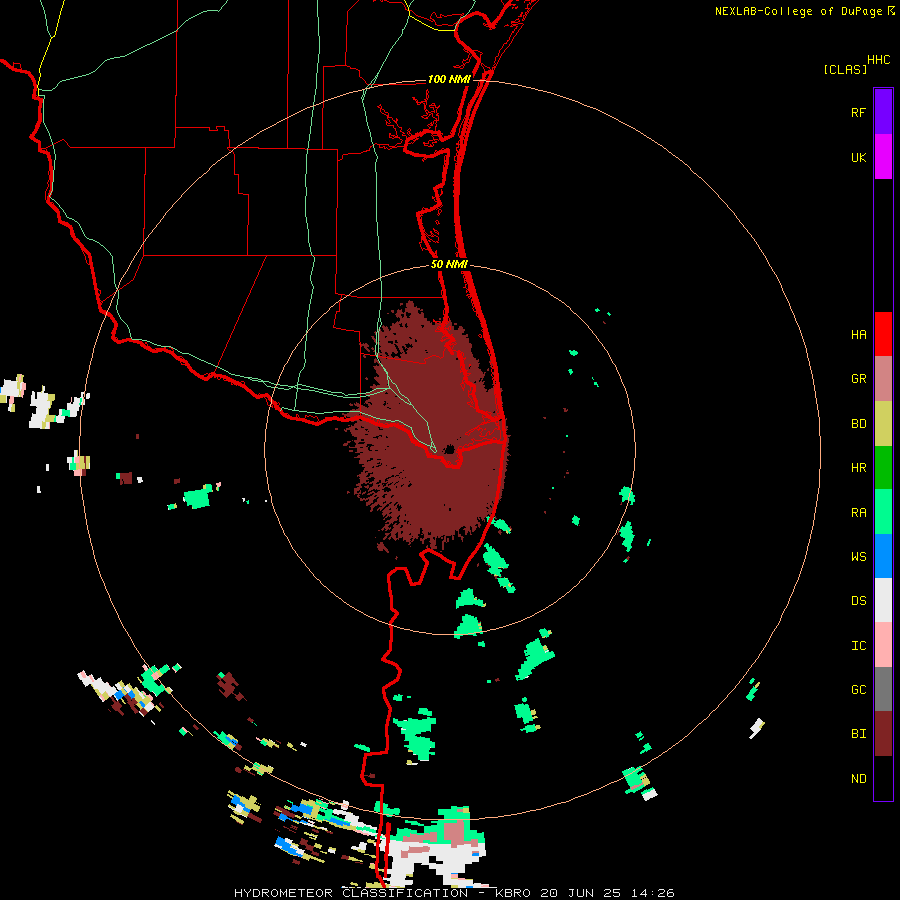Image resolution: width=900 pixels, height=900 pixels.
Task: Click 'HYDROMETEOR CLASSIFICATION' in the footer
Action: tap(351, 893)
